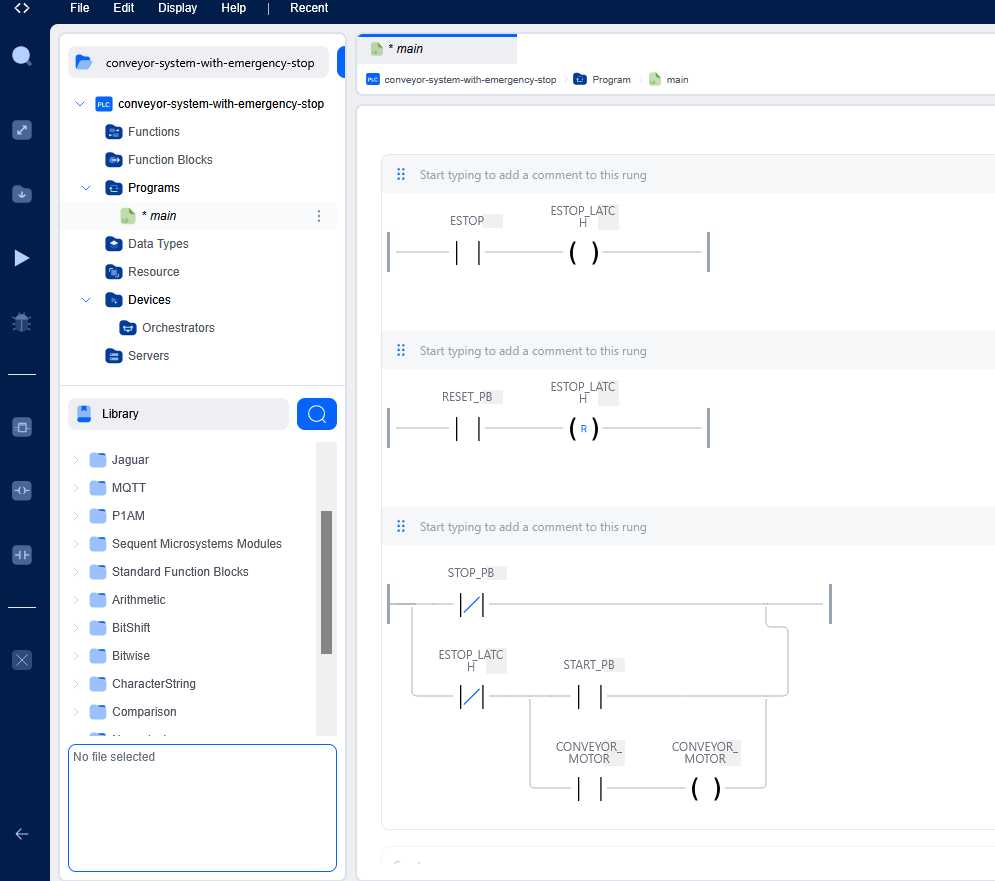Click the 'No file selected' info box
The image size is (995, 881).
tap(202, 808)
